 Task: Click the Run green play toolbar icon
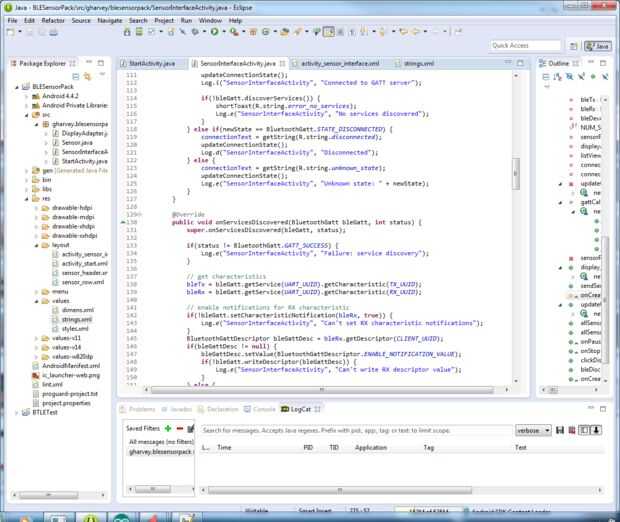coord(214,32)
